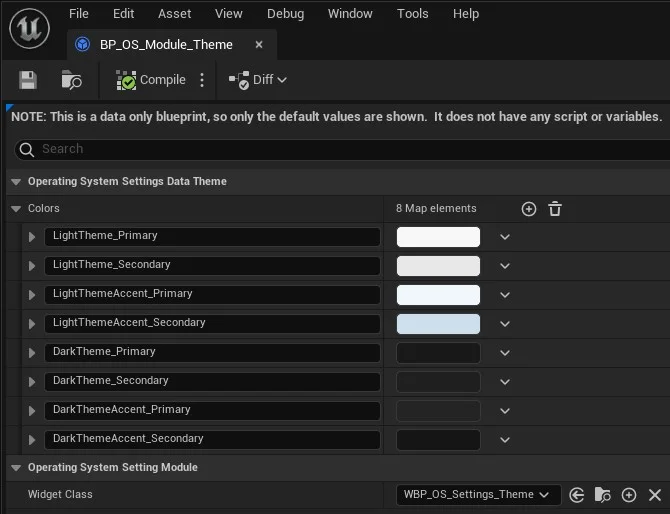Click the search magnifier icon
Image resolution: width=670 pixels, height=514 pixels.
[x=26, y=150]
